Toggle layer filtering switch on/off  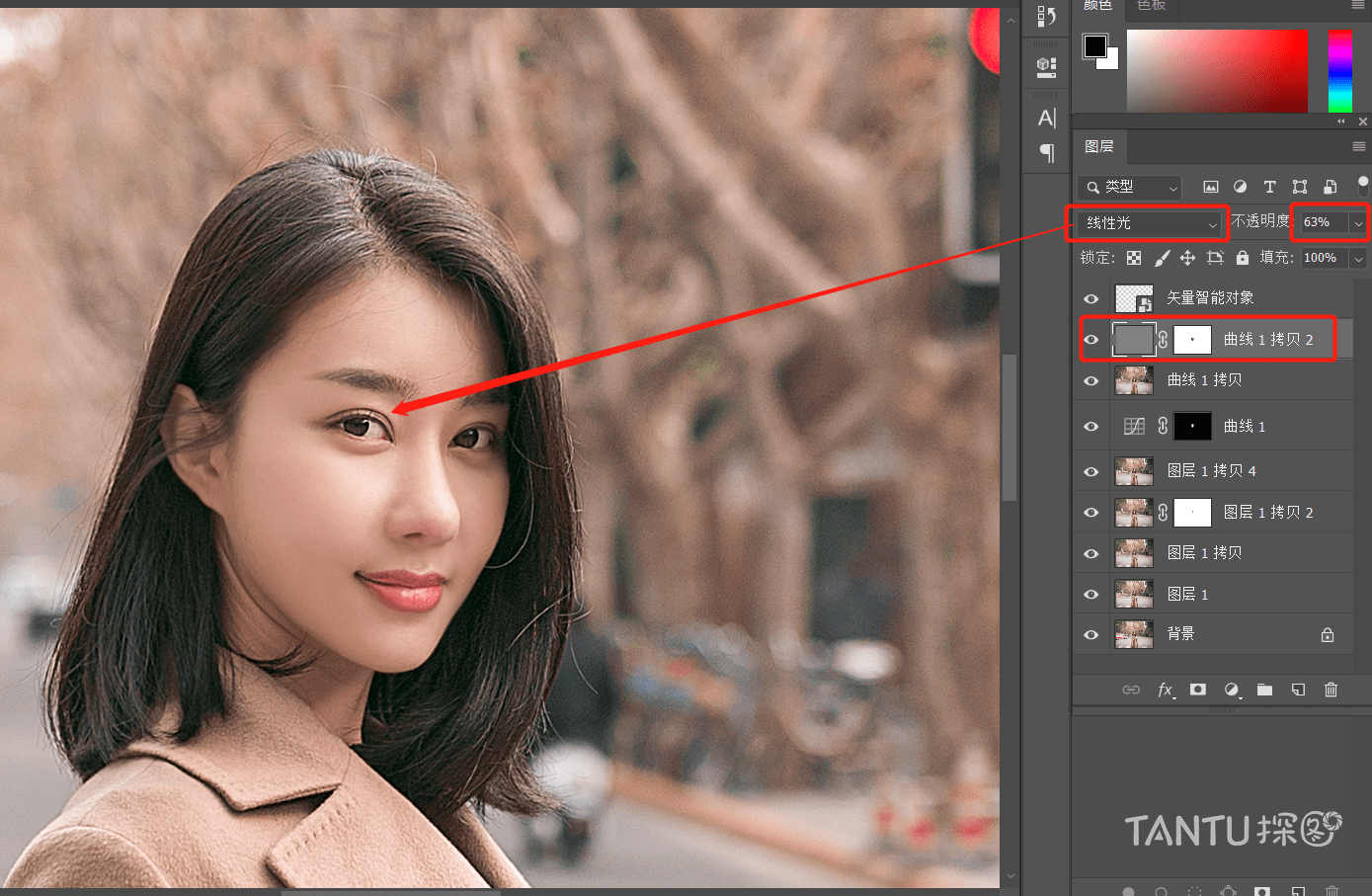[1363, 186]
